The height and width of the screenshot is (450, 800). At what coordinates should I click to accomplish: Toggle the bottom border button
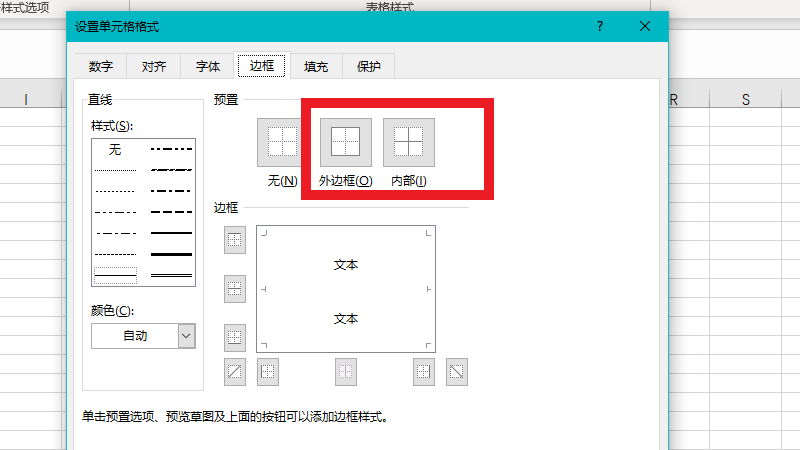tap(235, 337)
